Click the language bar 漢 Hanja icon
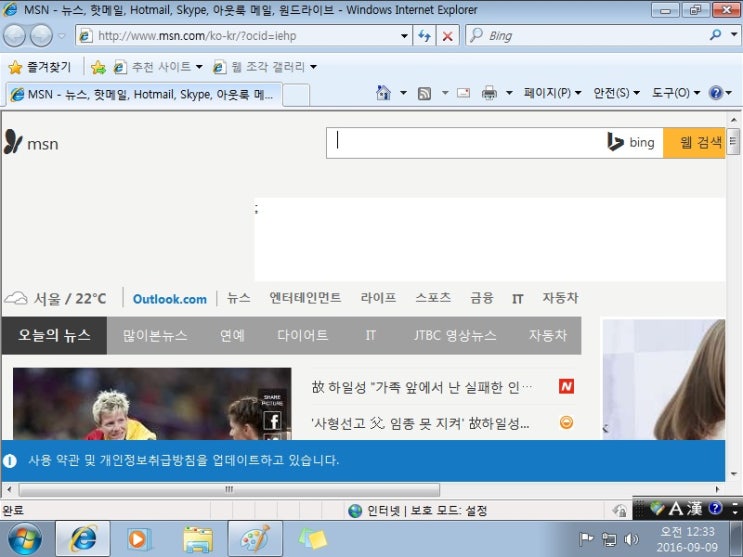Screen dimensions: 743x557 694,509
